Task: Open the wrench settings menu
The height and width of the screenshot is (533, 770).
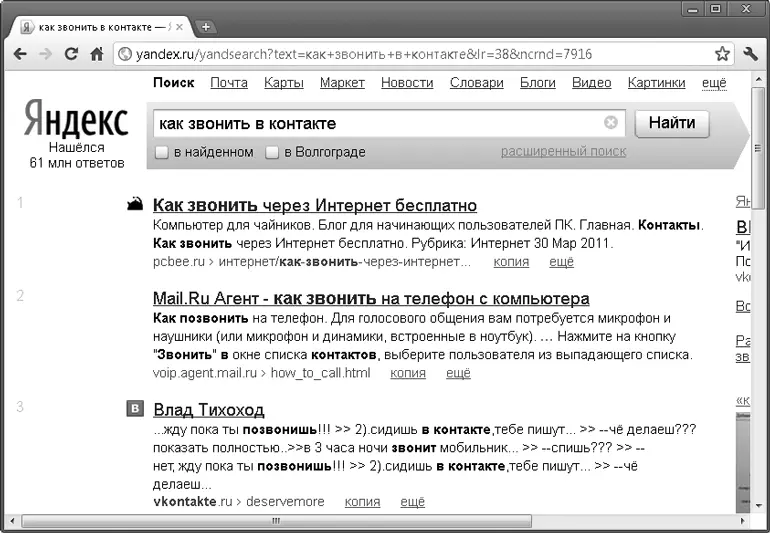Action: click(751, 54)
